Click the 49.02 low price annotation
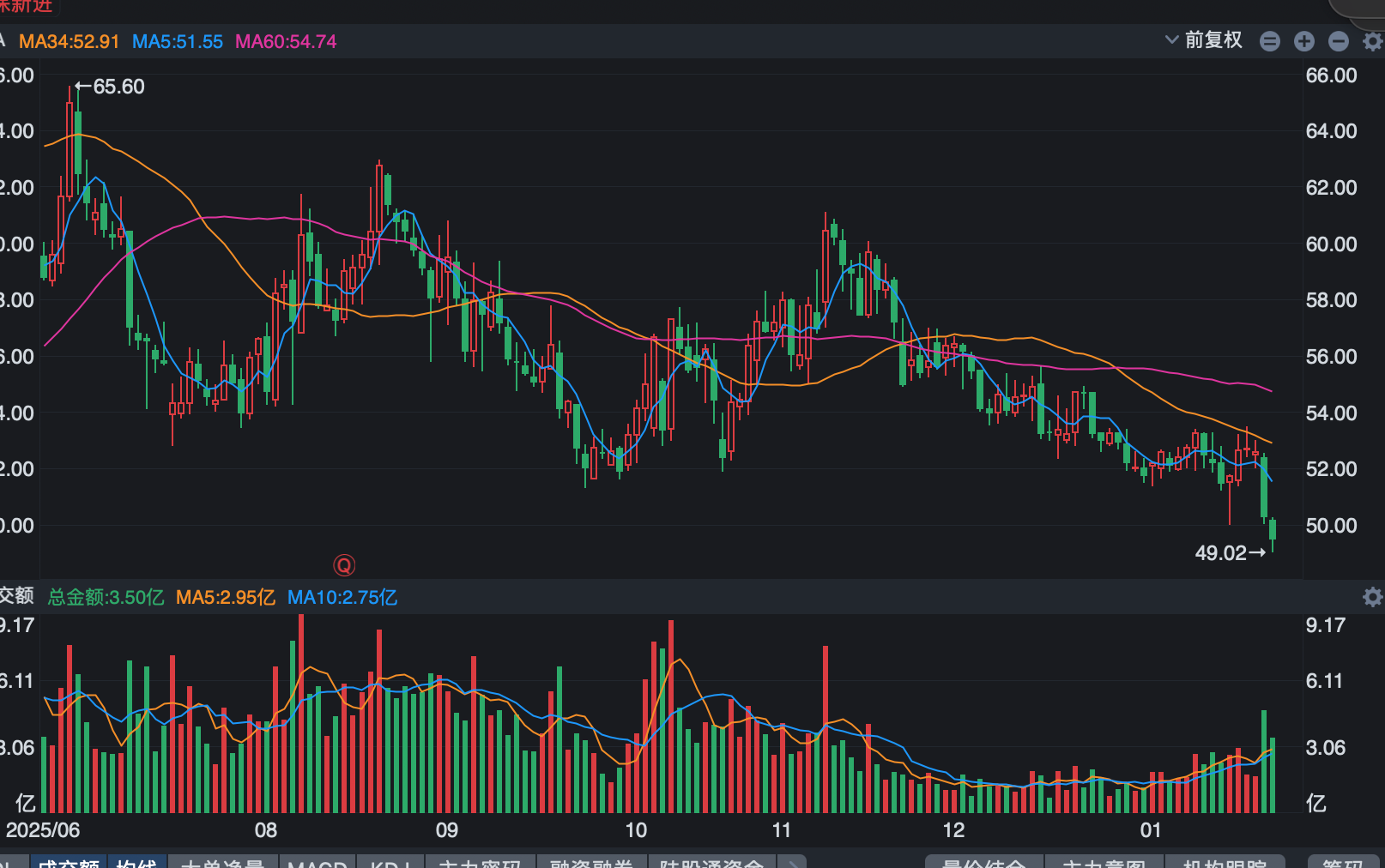This screenshot has height=868, width=1385. point(1229,553)
